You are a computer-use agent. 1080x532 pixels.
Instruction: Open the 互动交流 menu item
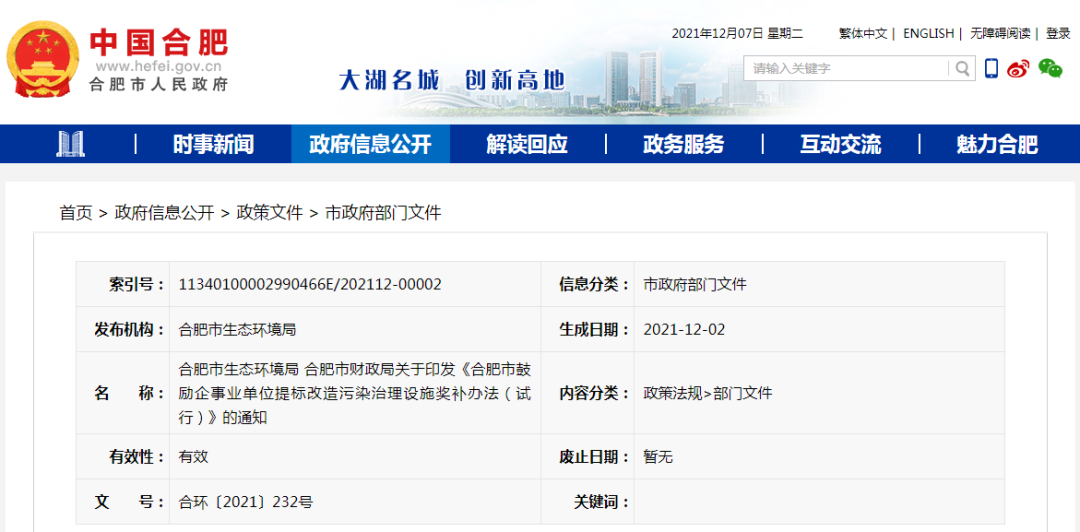pos(840,144)
